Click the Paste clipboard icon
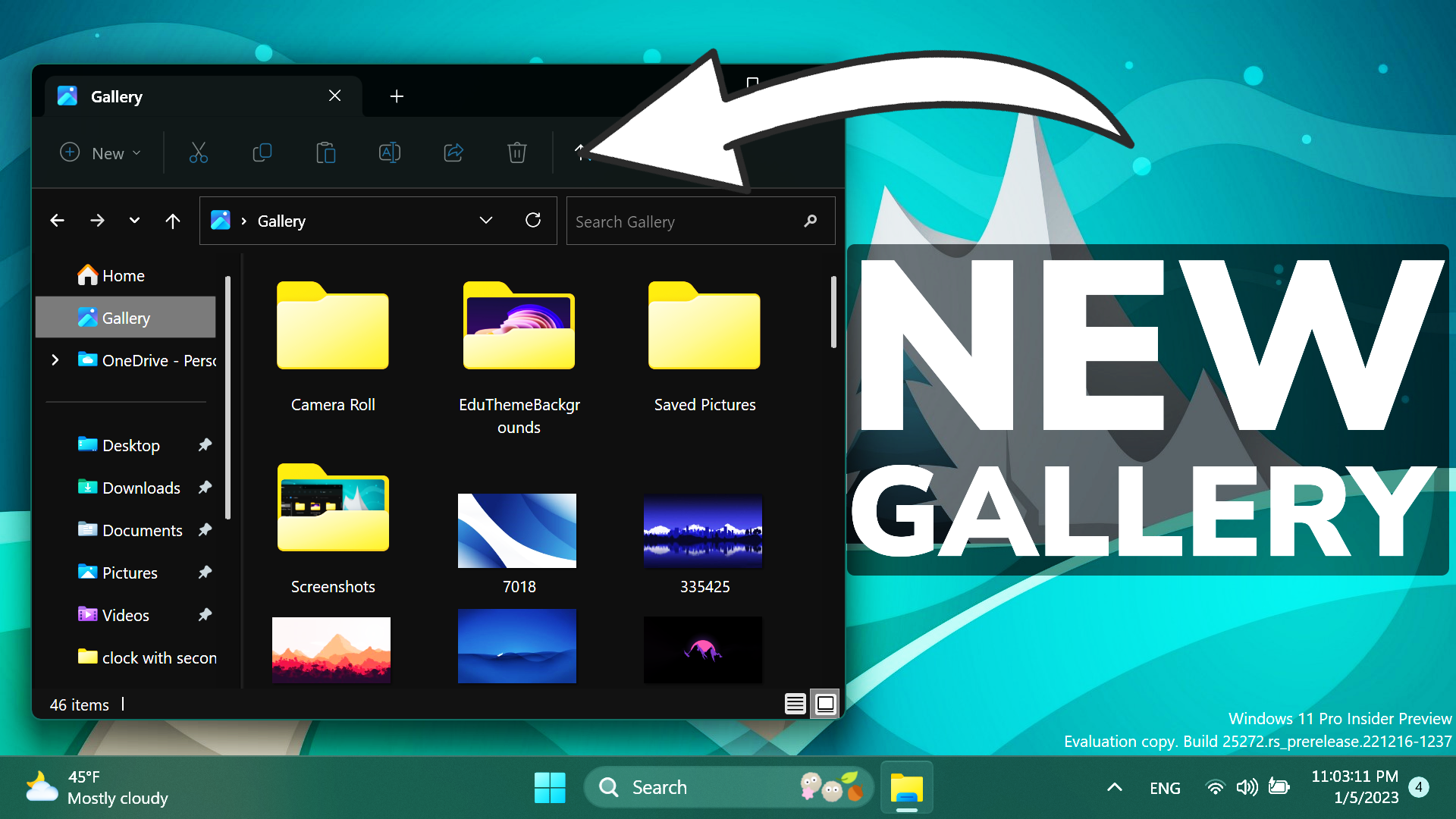The height and width of the screenshot is (819, 1456). [325, 152]
